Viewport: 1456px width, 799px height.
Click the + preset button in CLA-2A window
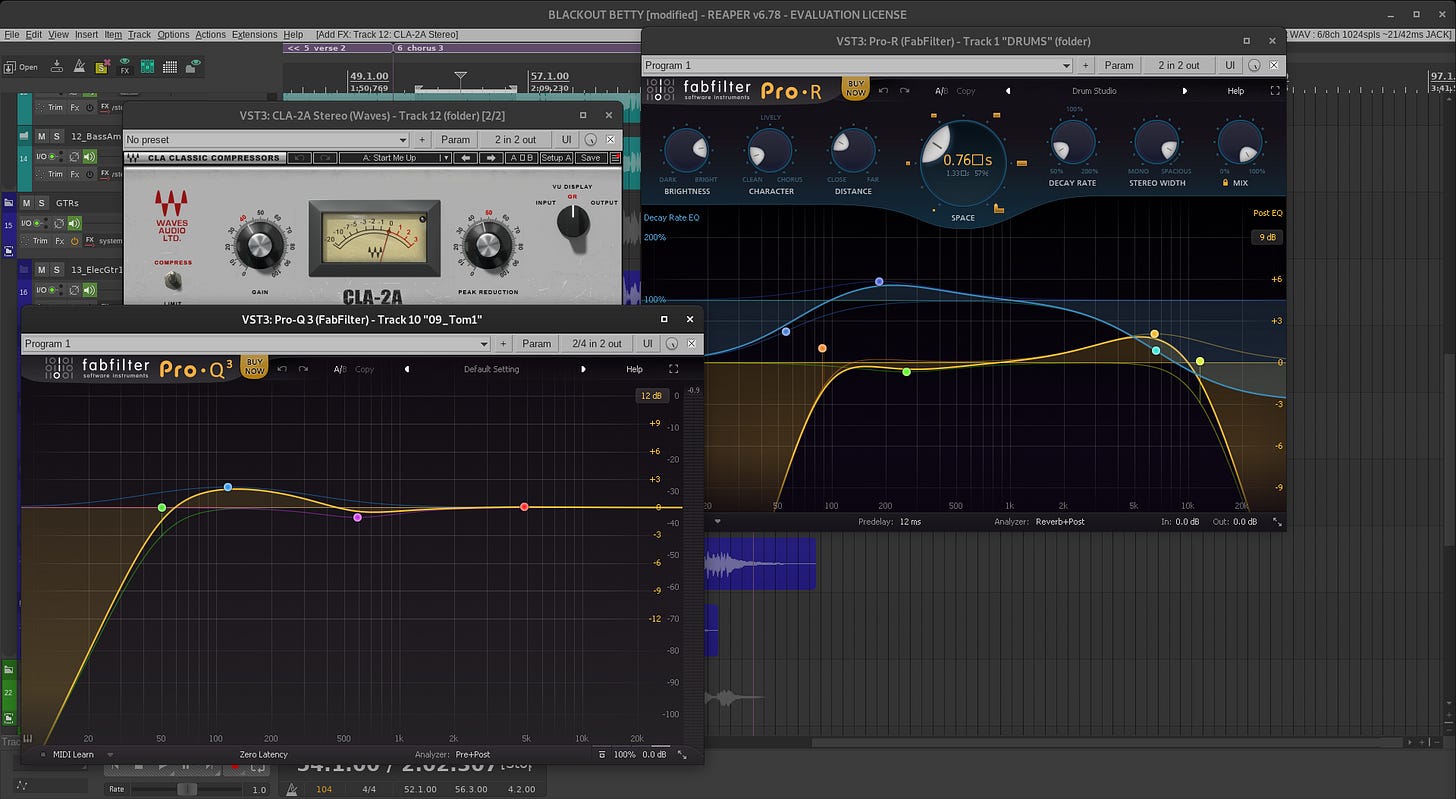click(422, 140)
